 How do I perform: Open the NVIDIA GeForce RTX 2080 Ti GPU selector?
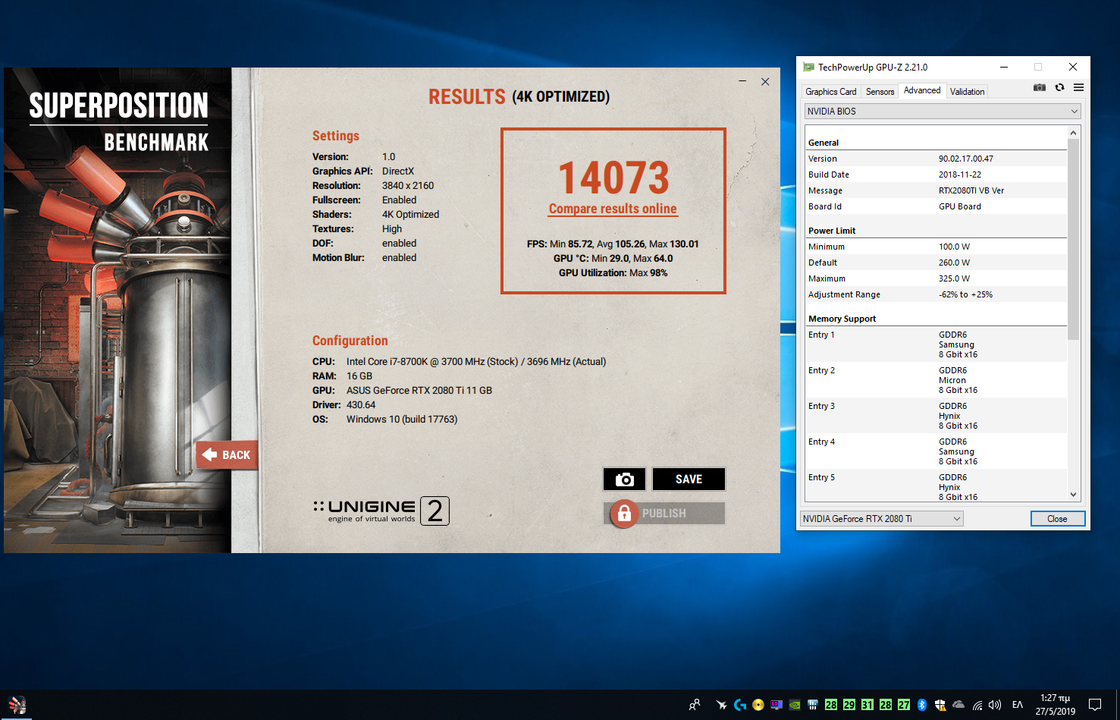pos(881,519)
